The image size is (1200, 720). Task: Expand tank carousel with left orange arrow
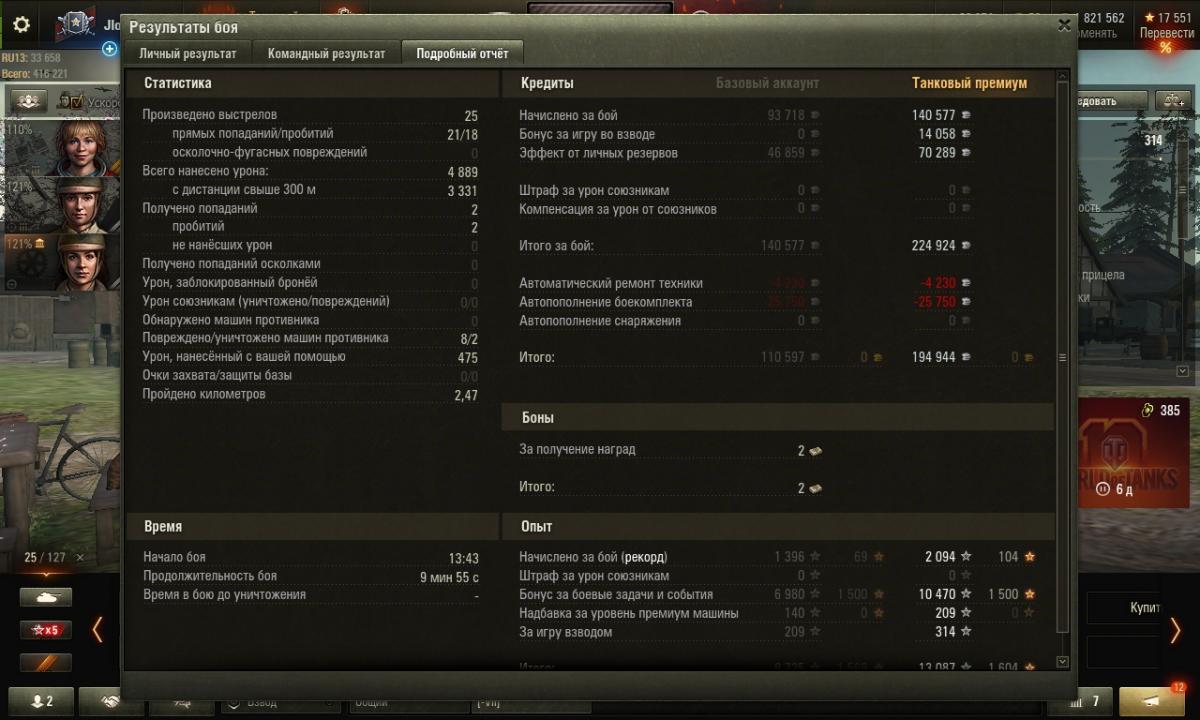98,629
